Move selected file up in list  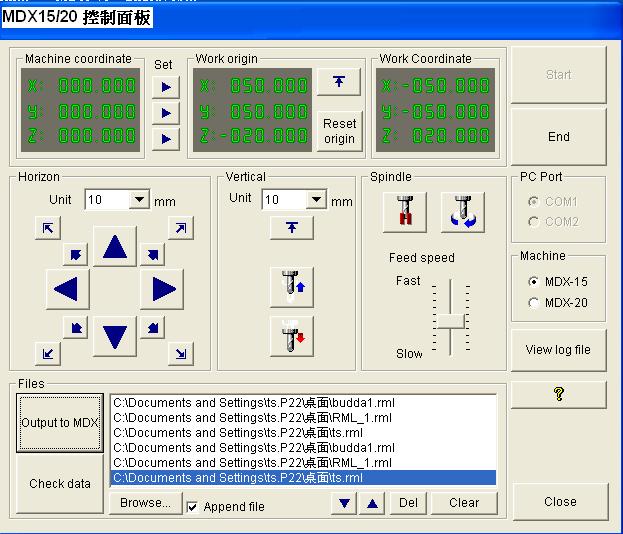click(372, 503)
